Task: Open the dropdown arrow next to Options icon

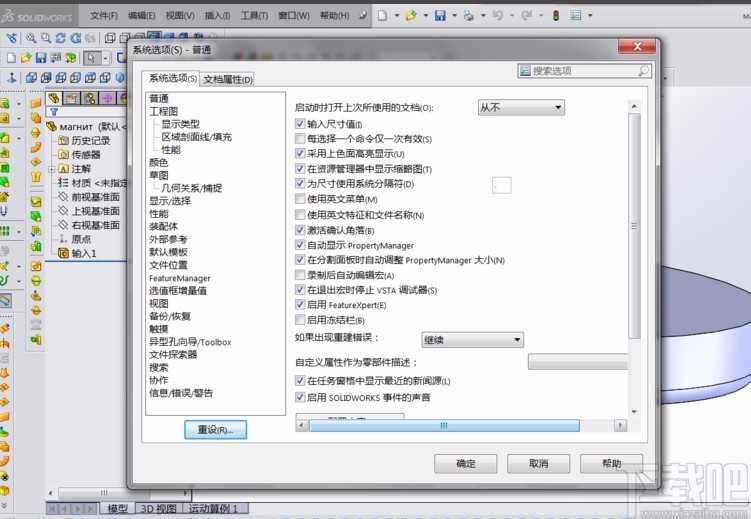Action: click(x=590, y=15)
